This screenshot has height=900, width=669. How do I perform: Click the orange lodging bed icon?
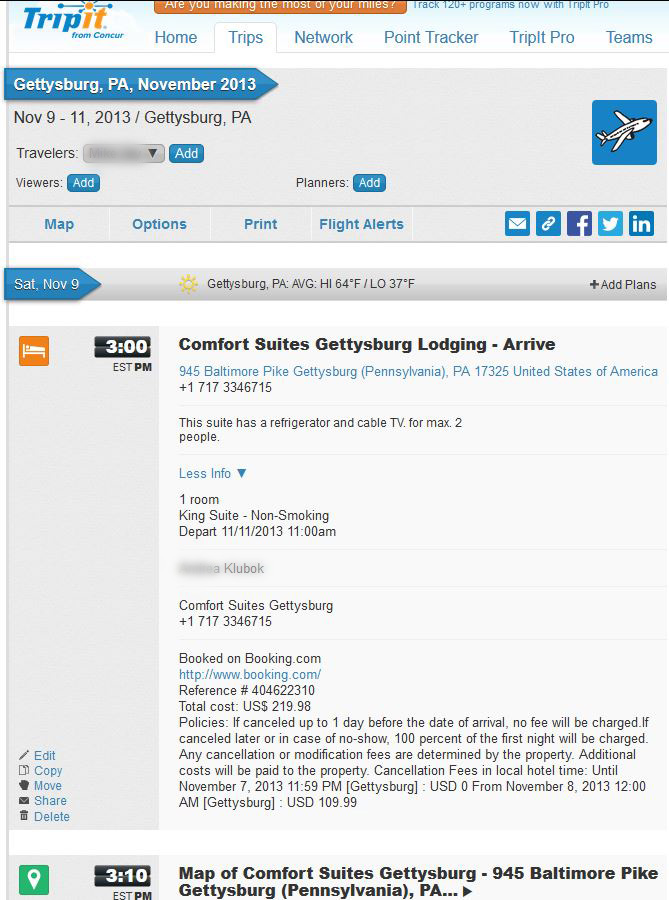[34, 351]
